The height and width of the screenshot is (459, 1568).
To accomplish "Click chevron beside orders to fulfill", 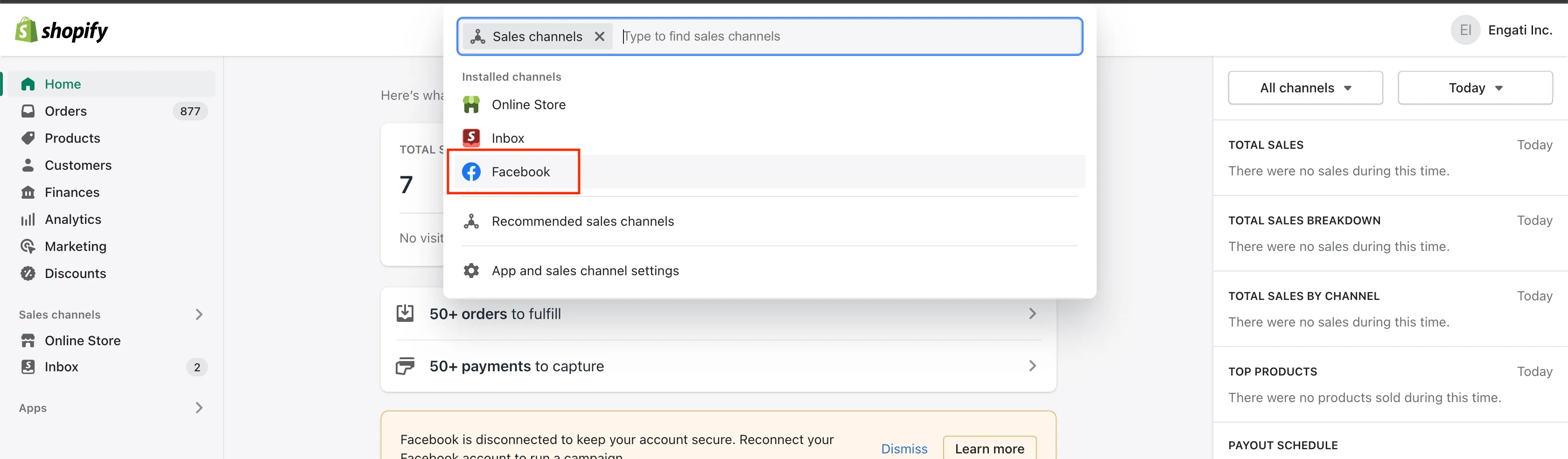I will [1032, 313].
